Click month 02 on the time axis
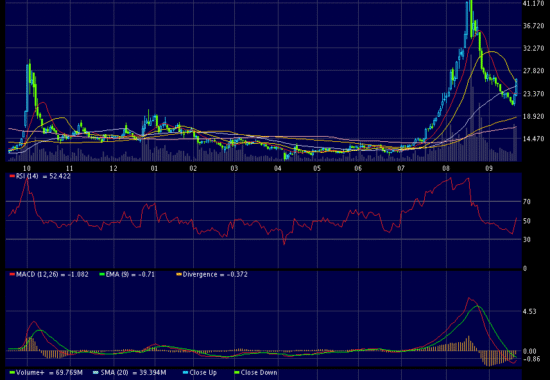Image resolution: width=550 pixels, height=380 pixels. tap(193, 168)
